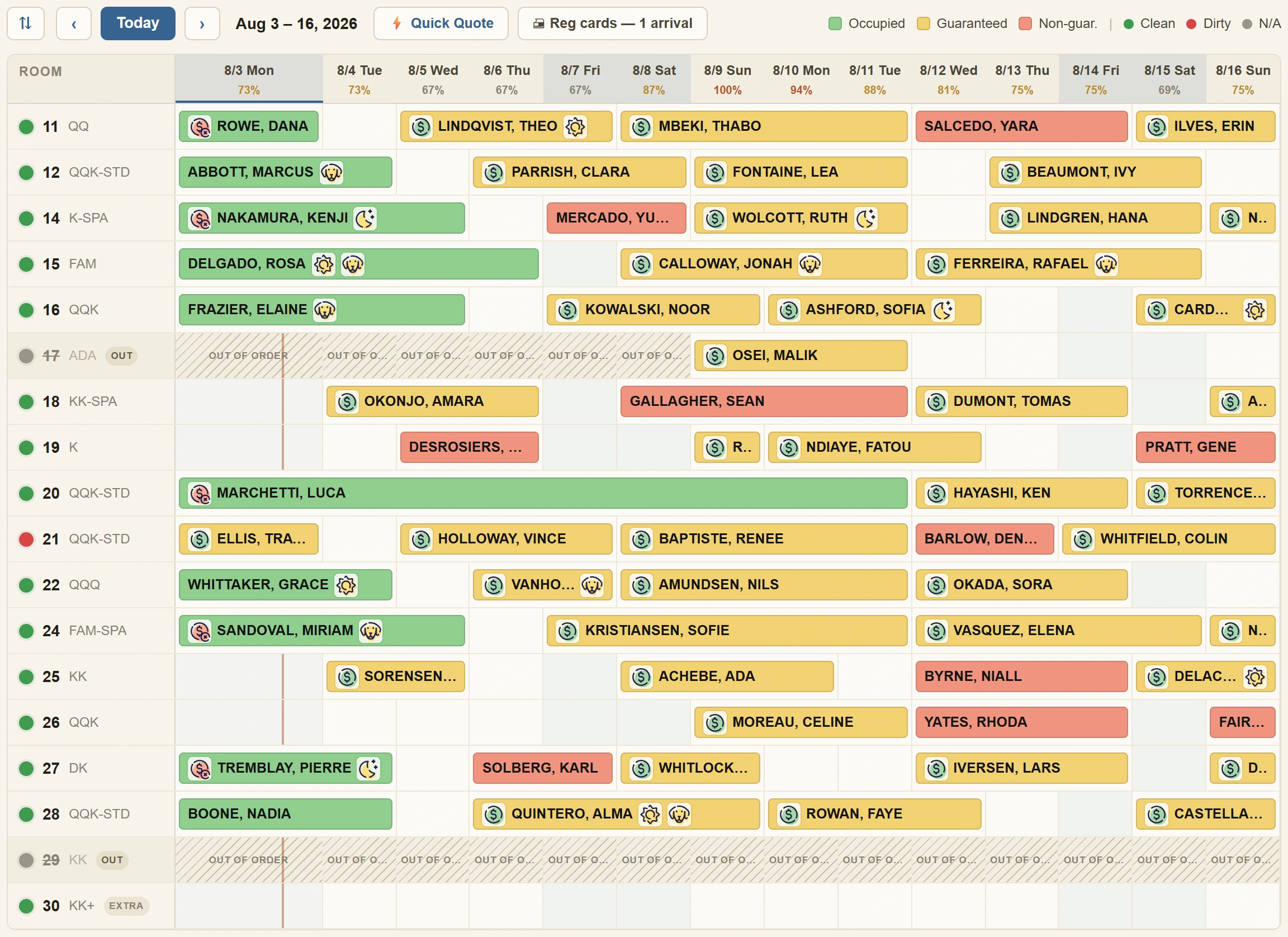Screen dimensions: 1288x937
Task: Toggle clean status dot for room 20
Action: [26, 493]
